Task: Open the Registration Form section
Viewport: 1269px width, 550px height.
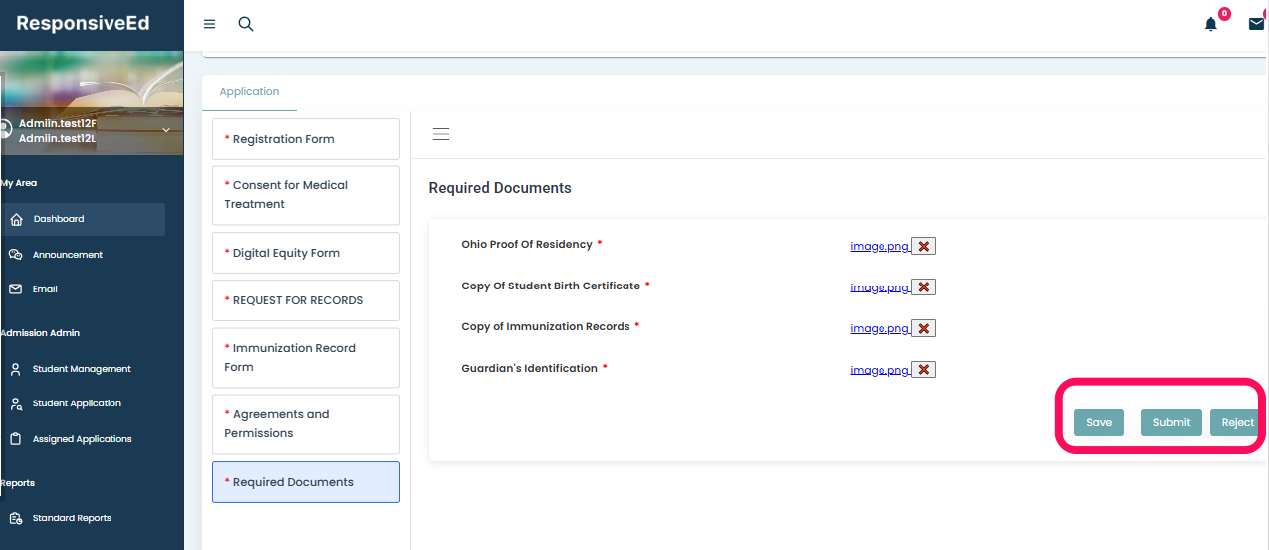Action: (305, 139)
